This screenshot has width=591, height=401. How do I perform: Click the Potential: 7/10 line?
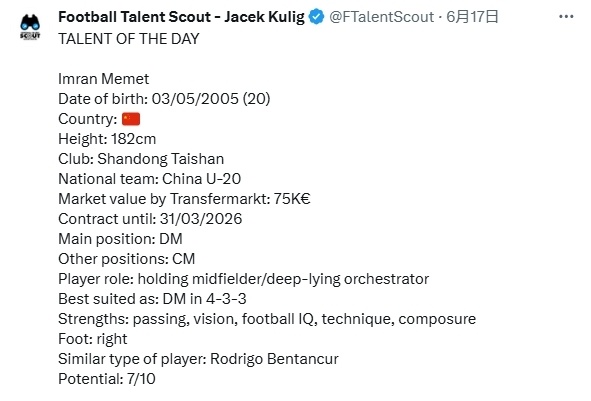[x=107, y=379]
